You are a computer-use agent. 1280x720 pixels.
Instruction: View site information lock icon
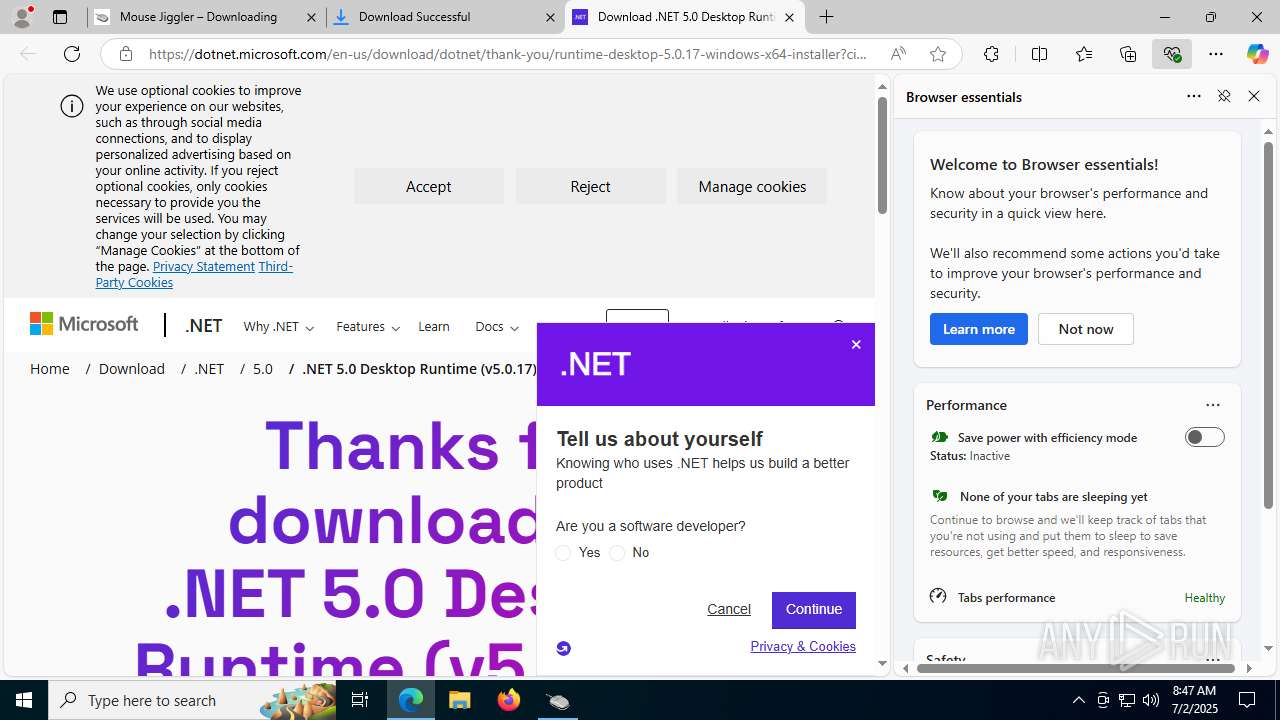[125, 54]
